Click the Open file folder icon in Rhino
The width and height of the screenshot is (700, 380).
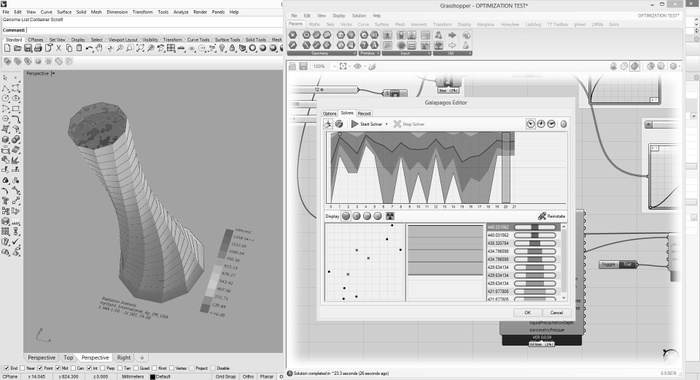click(x=17, y=48)
